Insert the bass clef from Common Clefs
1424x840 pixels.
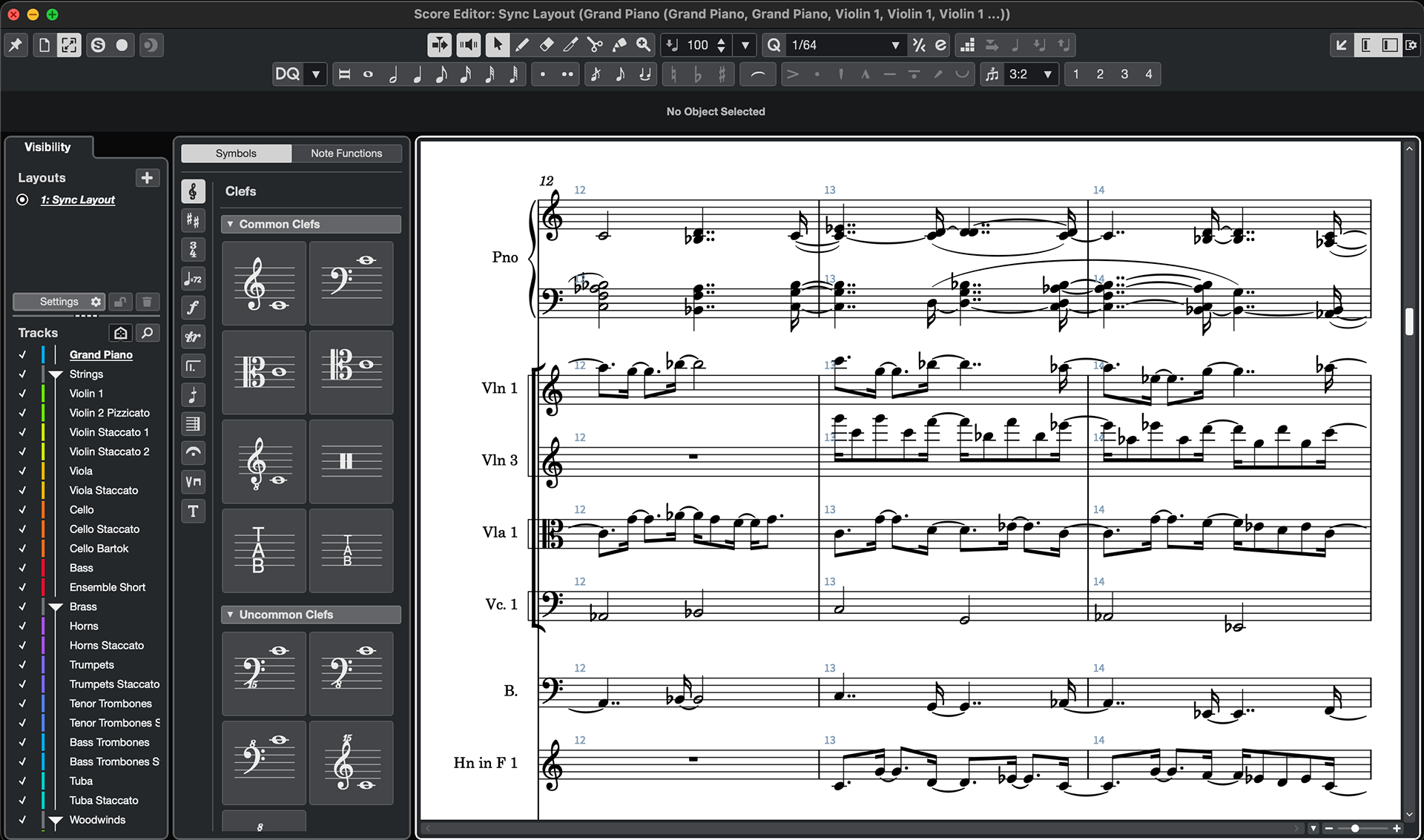[351, 283]
